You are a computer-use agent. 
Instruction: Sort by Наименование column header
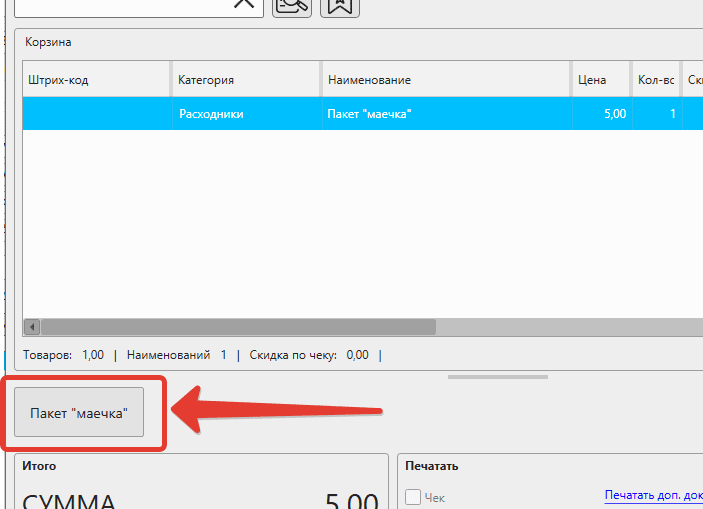446,80
